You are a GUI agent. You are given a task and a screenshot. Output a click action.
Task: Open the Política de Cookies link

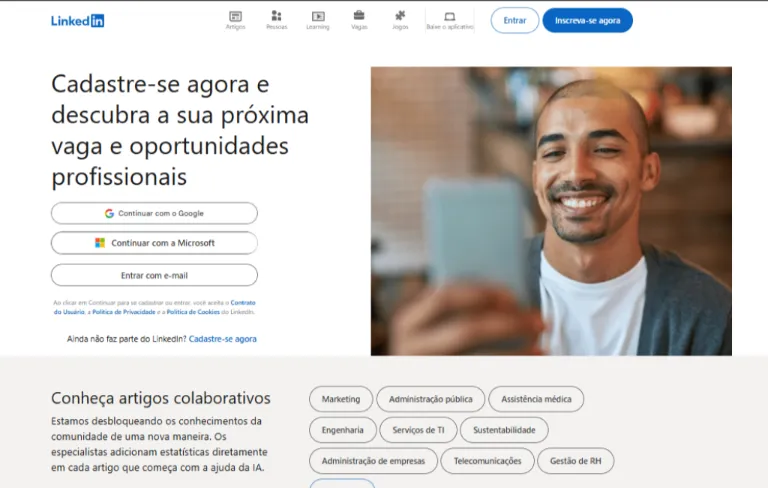[193, 312]
